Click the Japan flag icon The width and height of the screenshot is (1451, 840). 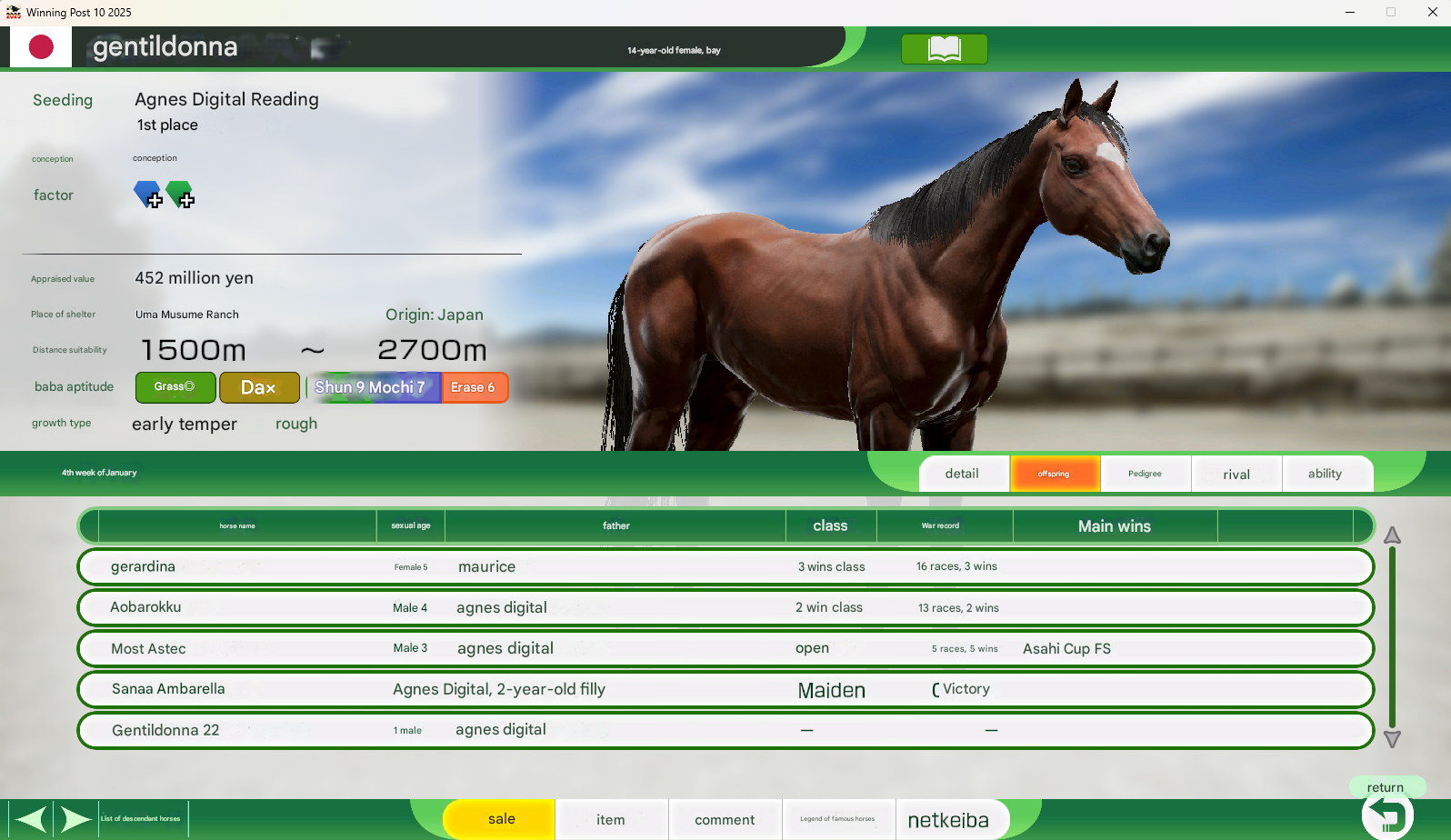coord(41,47)
